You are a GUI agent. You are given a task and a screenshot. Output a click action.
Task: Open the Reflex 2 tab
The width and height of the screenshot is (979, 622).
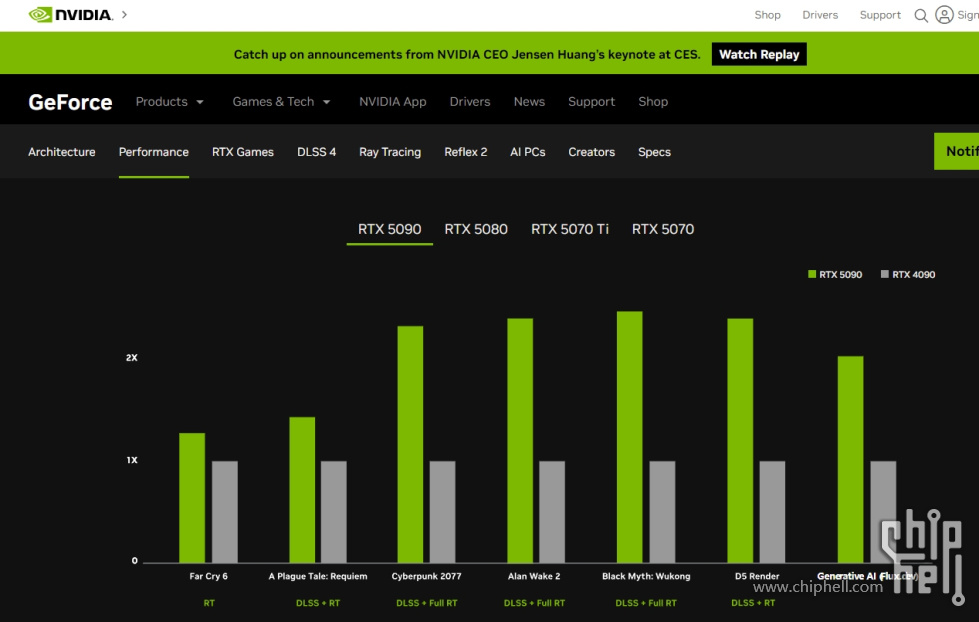465,152
